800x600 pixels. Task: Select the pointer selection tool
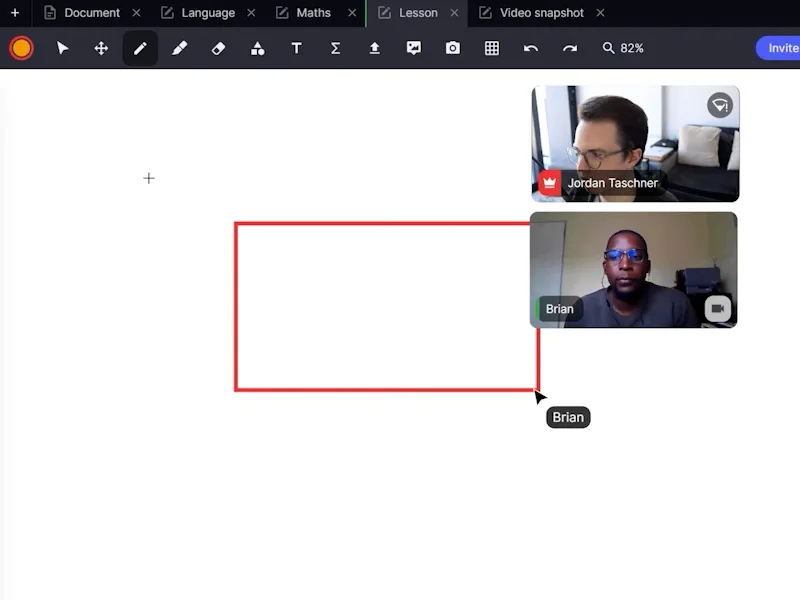coord(63,48)
